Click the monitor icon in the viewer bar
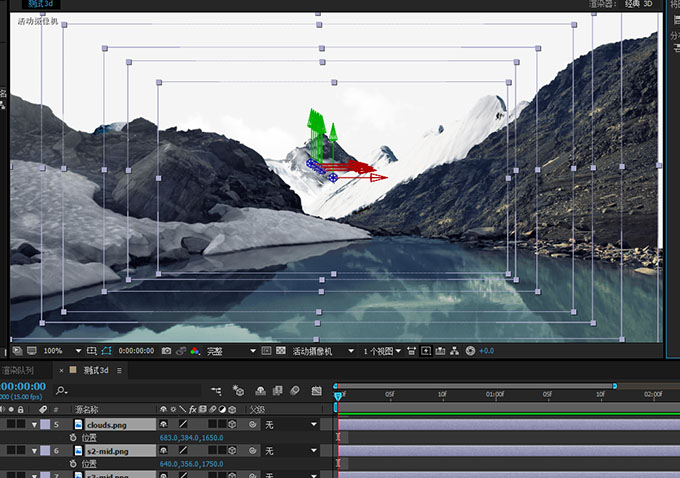 (x=32, y=350)
